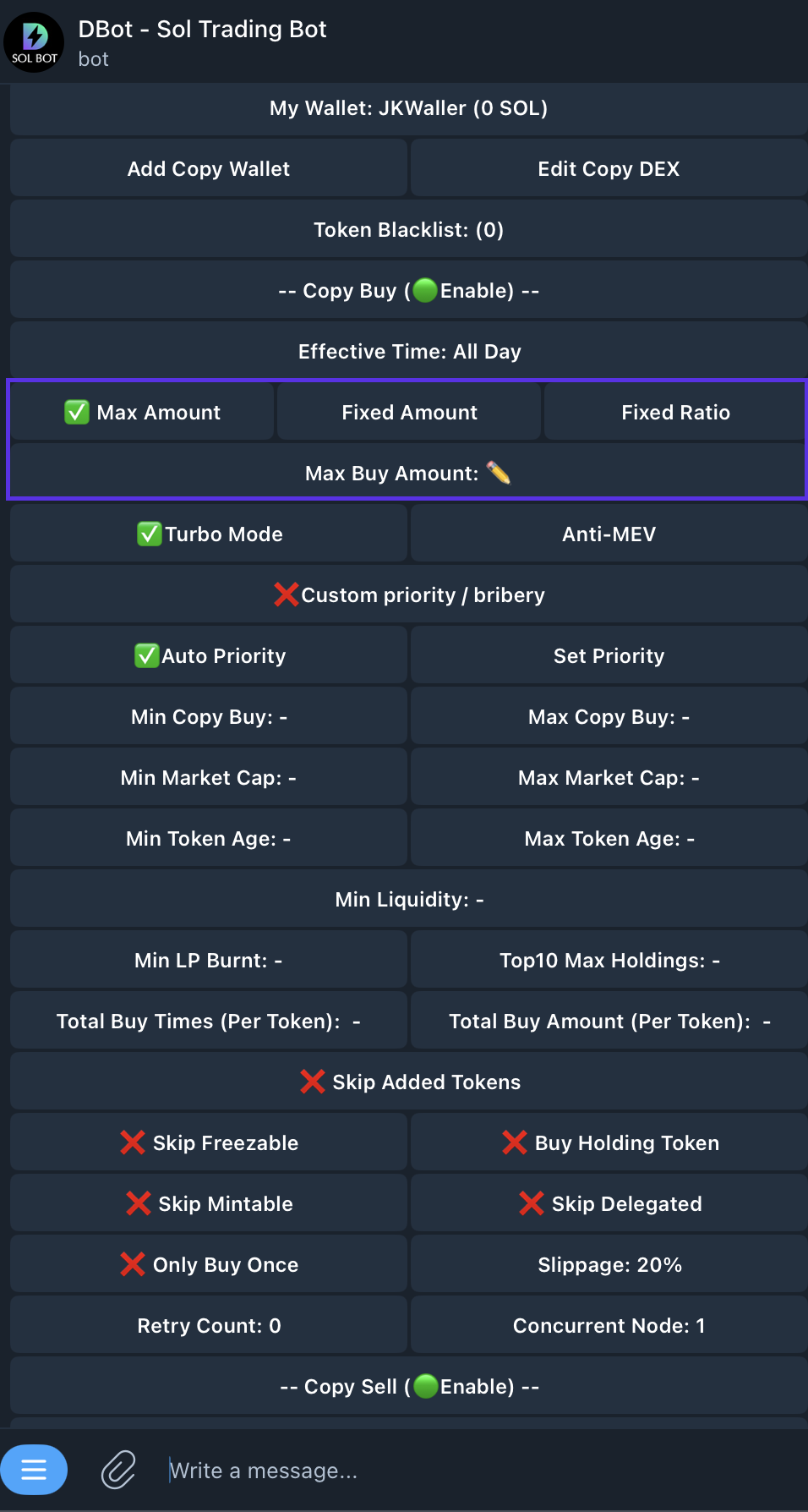
Task: Disable Auto Priority
Action: point(209,655)
